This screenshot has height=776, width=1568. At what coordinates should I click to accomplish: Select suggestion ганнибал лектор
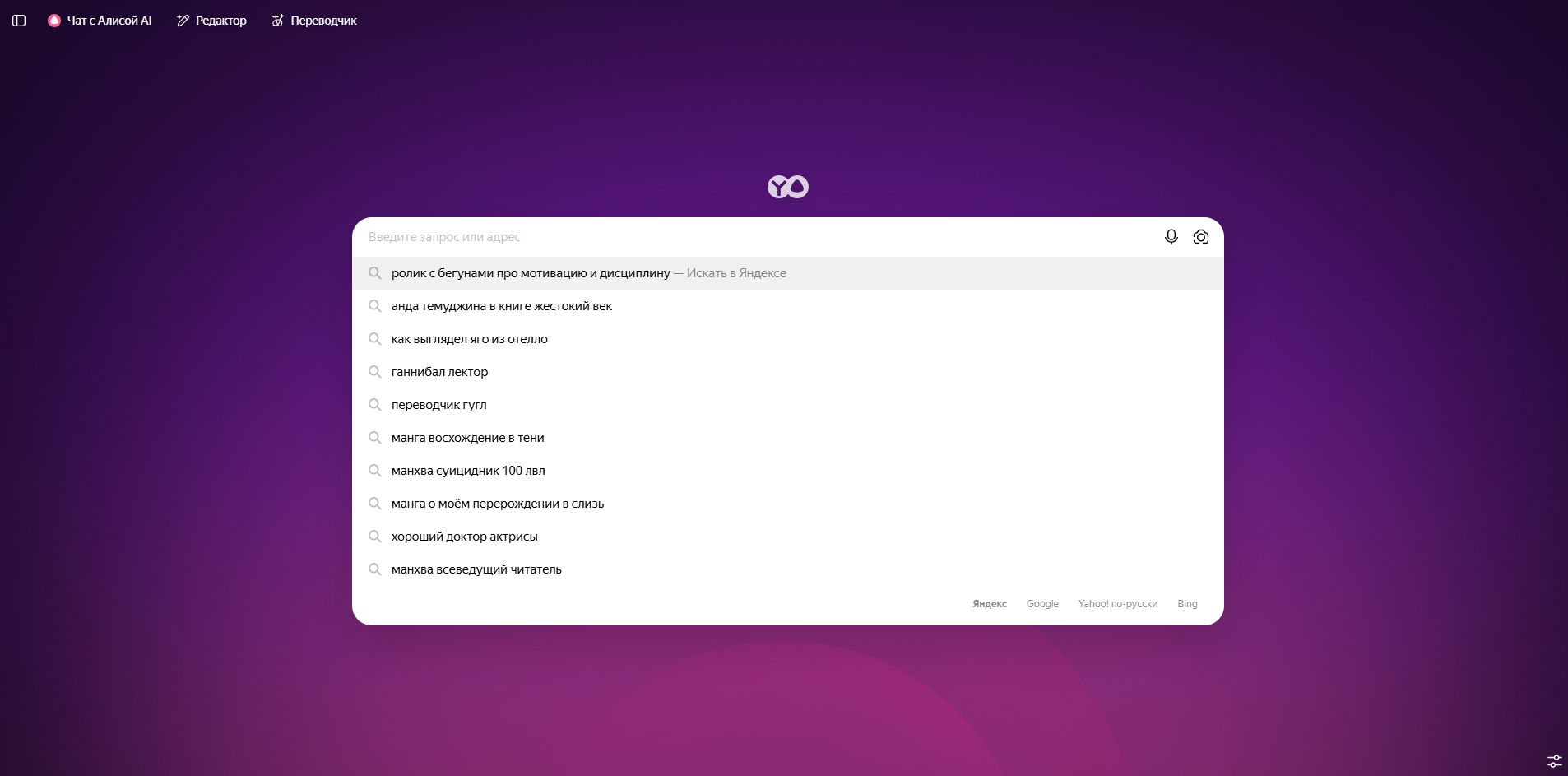coord(788,372)
